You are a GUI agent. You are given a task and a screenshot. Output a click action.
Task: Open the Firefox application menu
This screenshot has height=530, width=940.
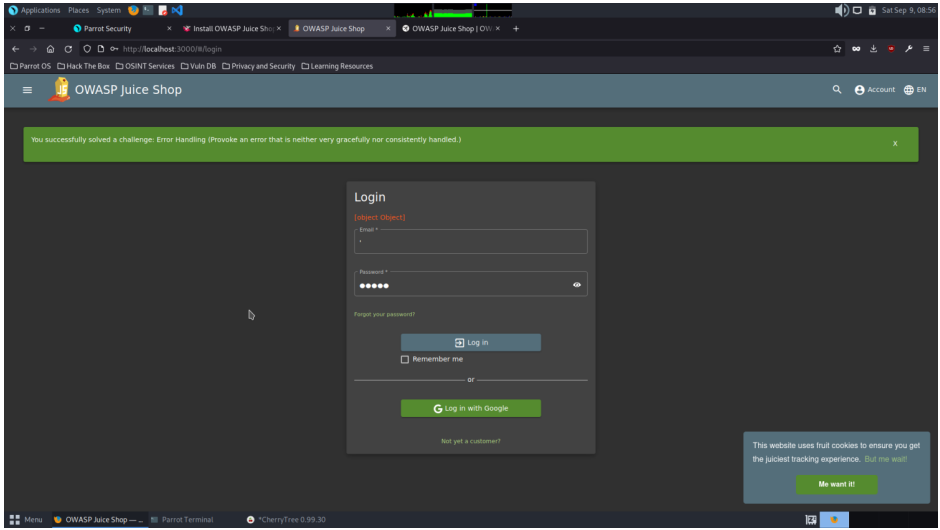[926, 49]
